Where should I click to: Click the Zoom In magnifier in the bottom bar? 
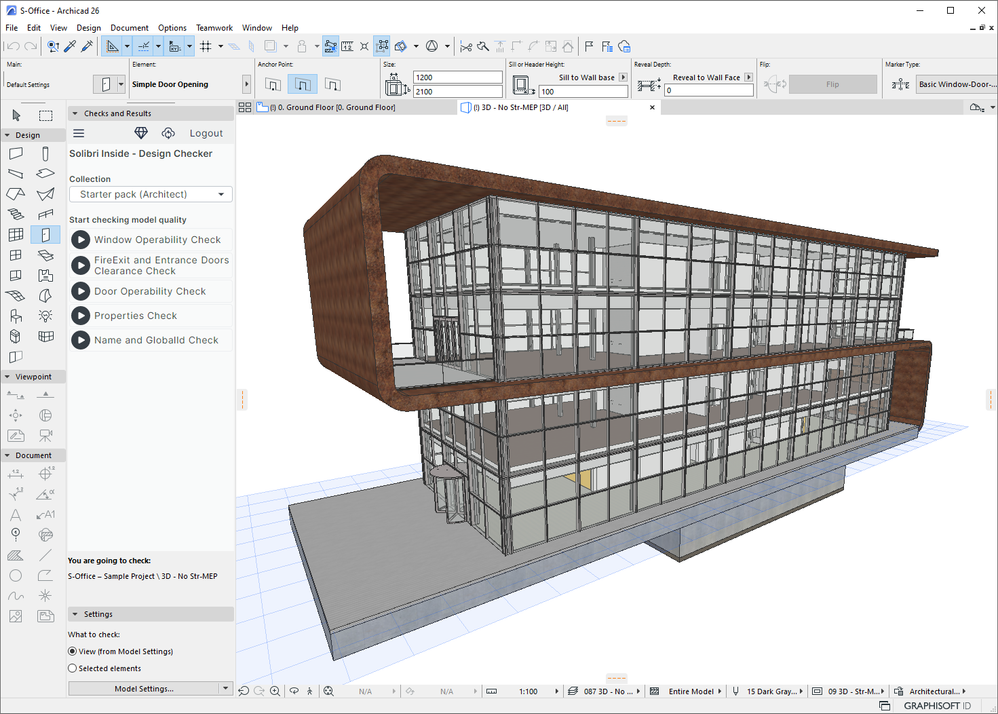click(x=275, y=691)
